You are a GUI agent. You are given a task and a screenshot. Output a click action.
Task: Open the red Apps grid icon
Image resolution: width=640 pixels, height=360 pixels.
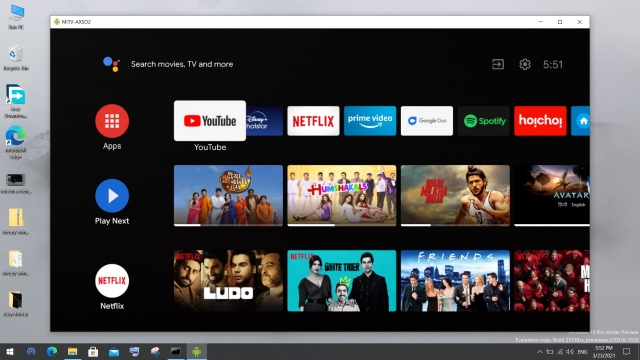[112, 121]
